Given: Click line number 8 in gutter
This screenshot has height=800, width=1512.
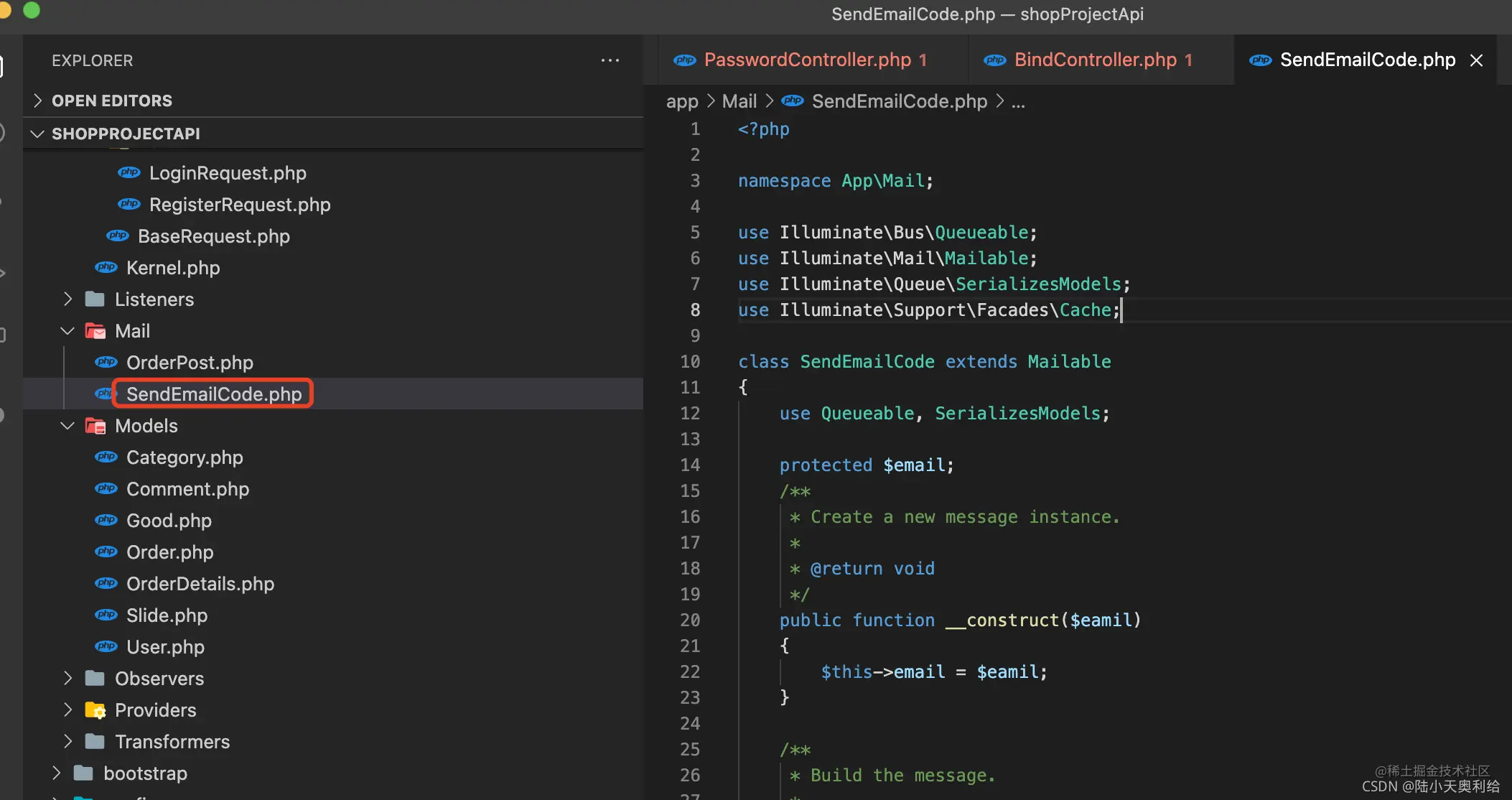Looking at the screenshot, I should [x=695, y=310].
